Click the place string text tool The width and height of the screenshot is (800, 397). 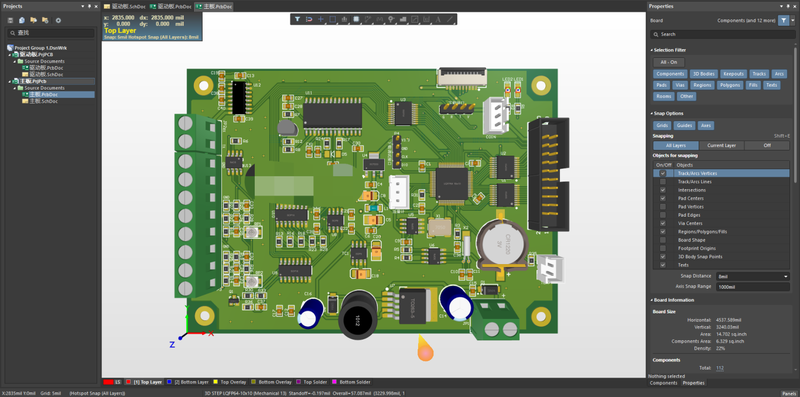point(438,19)
